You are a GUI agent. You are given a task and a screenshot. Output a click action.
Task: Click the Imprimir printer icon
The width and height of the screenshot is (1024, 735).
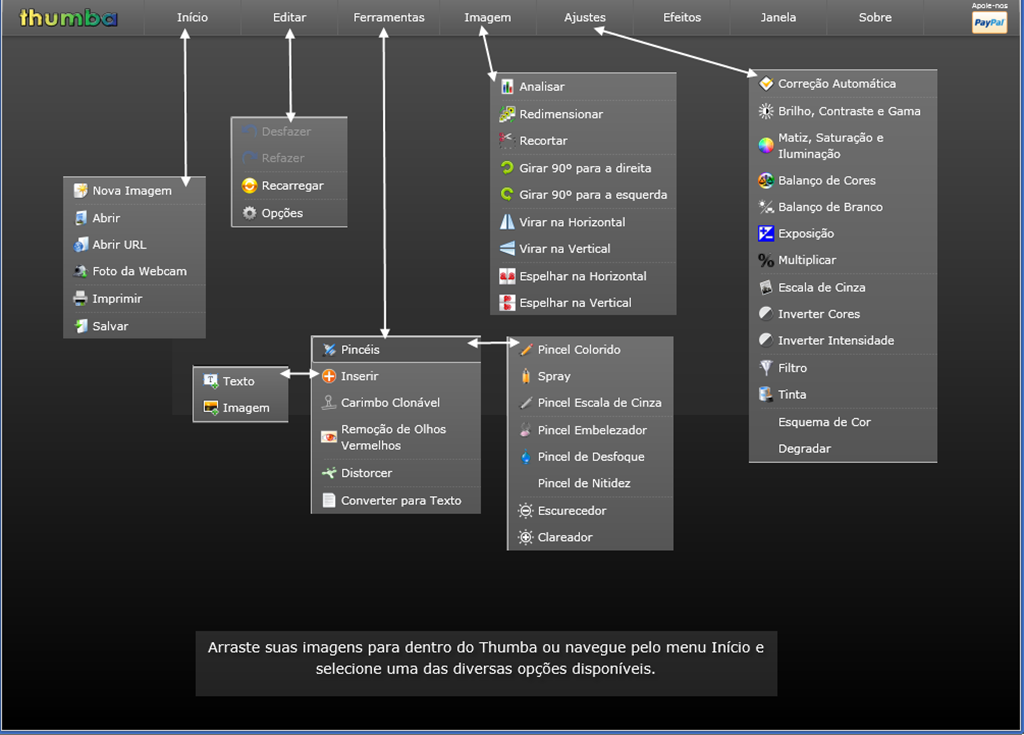(80, 299)
